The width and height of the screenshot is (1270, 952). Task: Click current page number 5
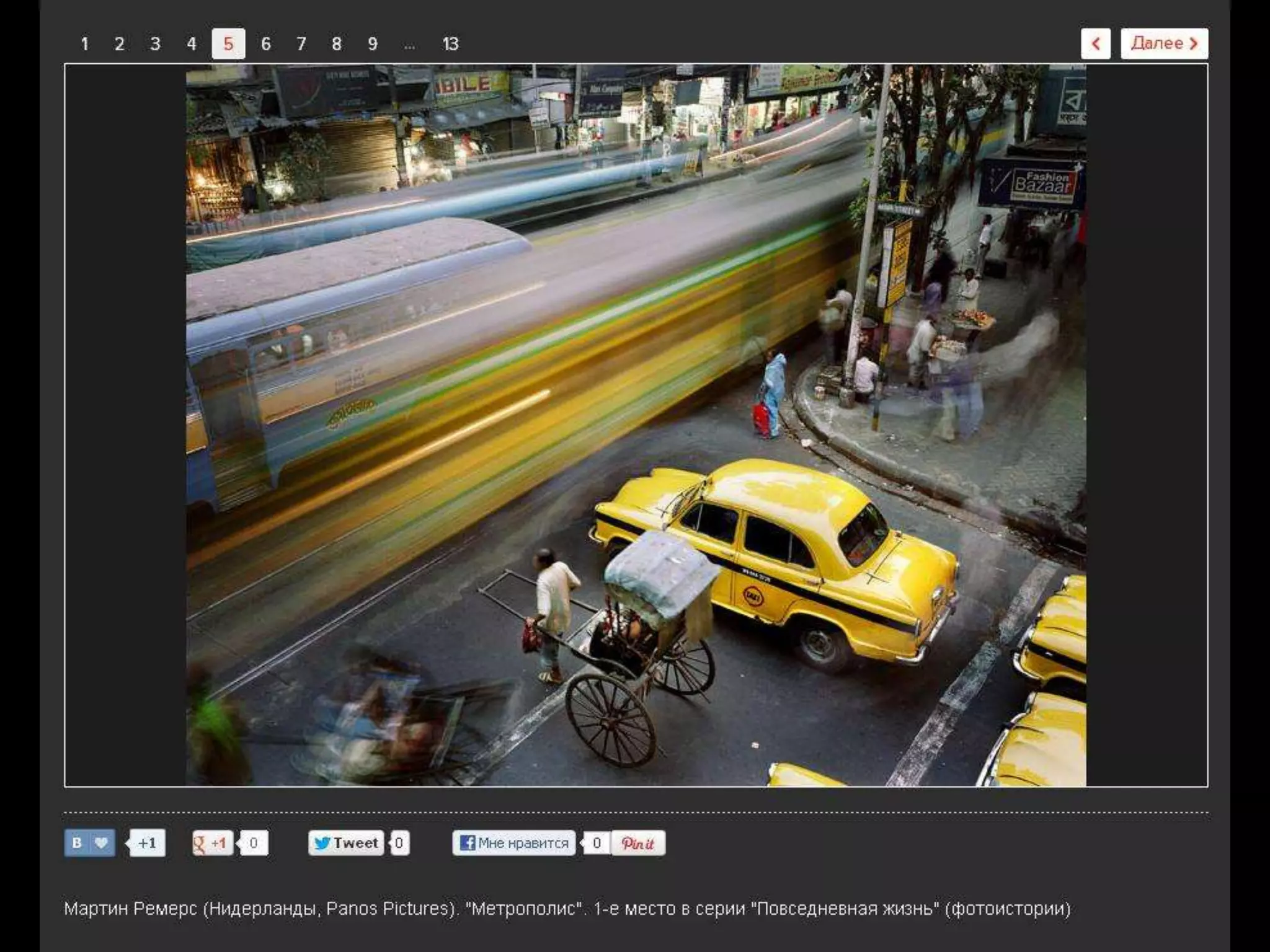[x=228, y=44]
